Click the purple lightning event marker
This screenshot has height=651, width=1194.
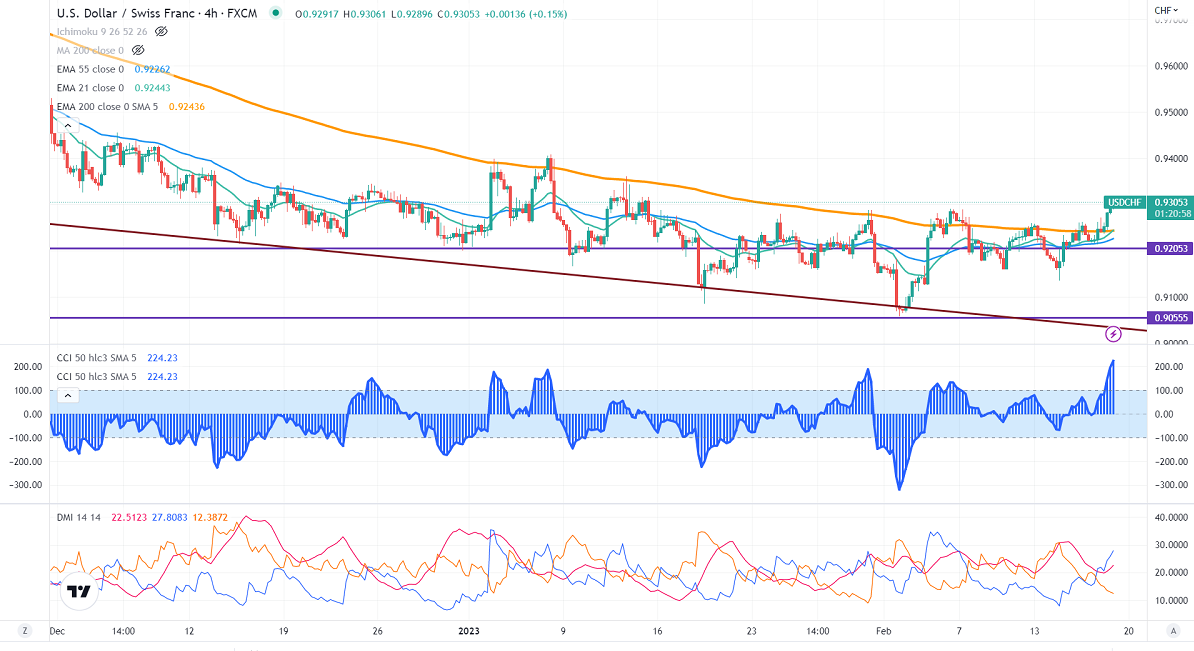[1114, 332]
